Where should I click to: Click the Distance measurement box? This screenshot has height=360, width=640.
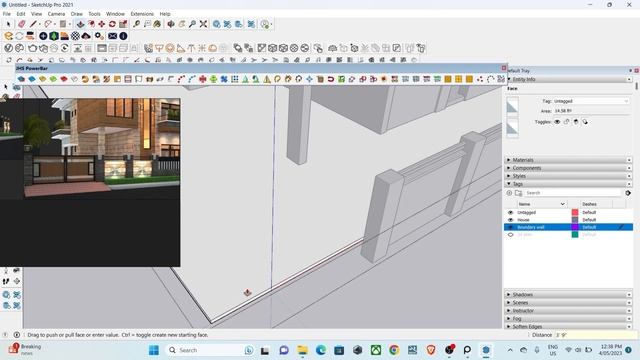click(595, 335)
